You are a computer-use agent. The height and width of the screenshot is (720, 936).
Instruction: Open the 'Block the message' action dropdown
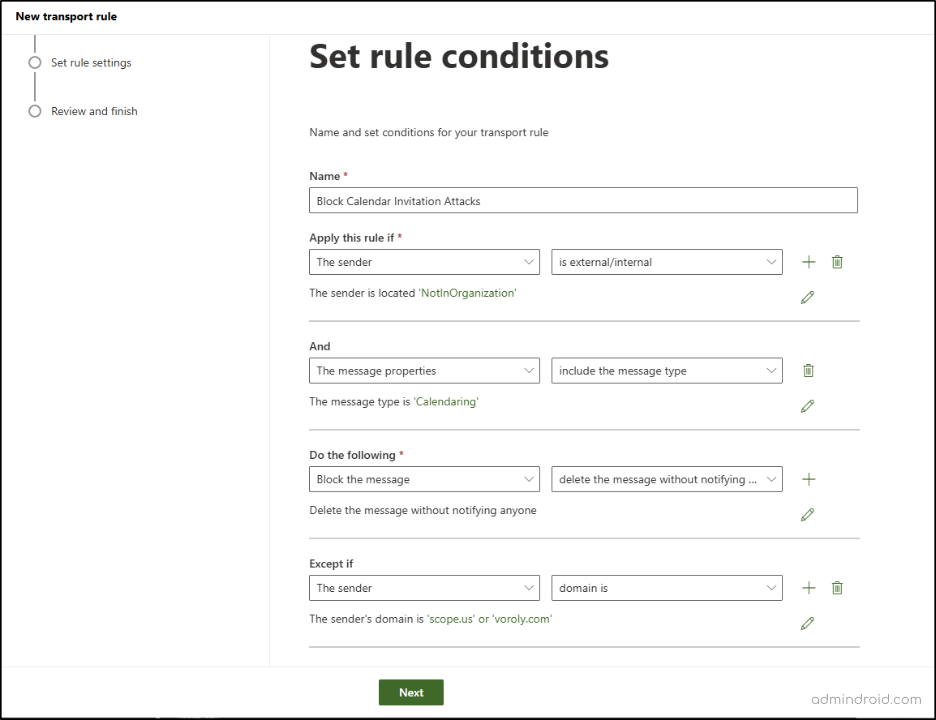click(424, 478)
